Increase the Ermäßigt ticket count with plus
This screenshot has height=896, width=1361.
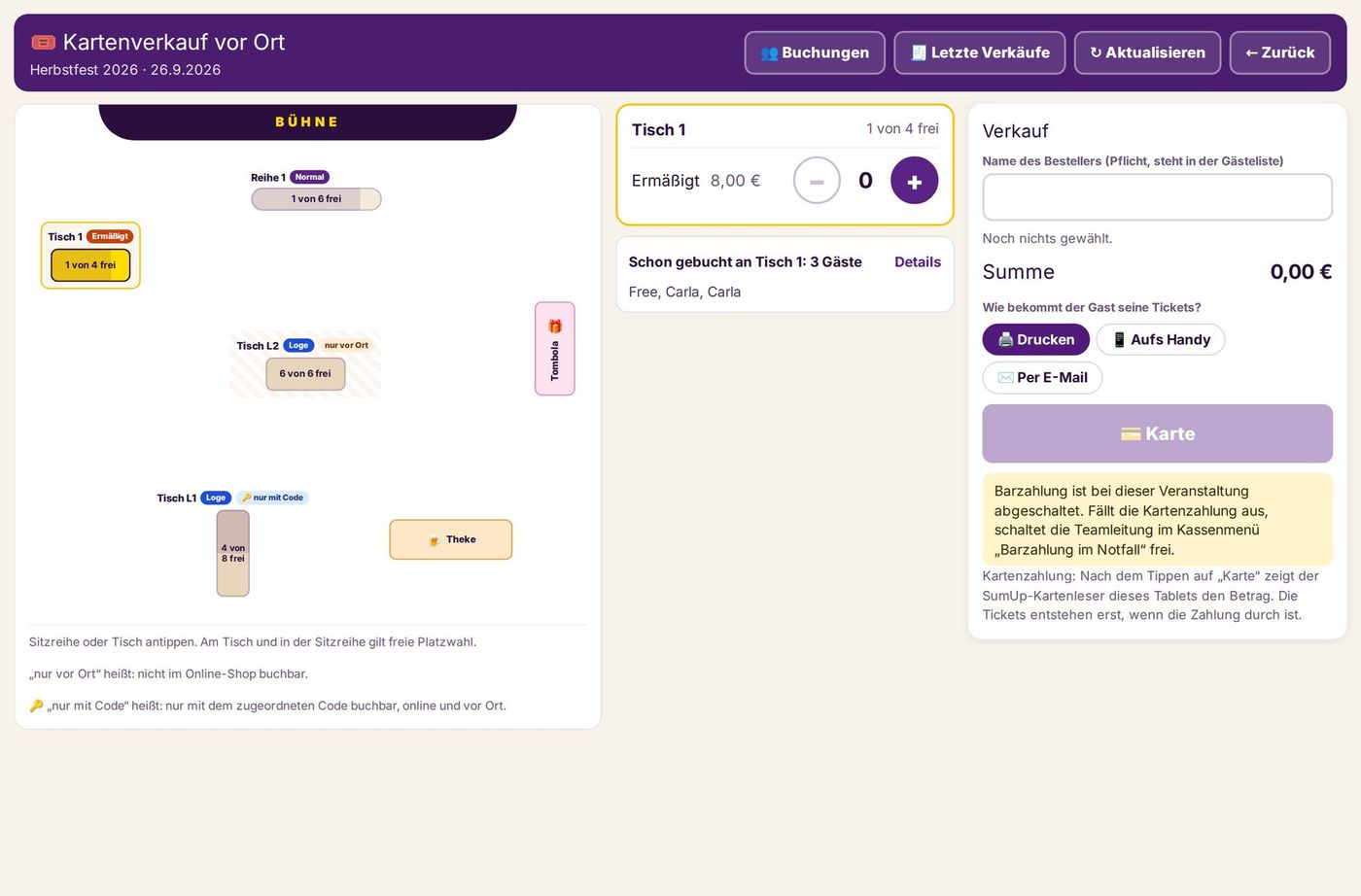[x=914, y=181]
